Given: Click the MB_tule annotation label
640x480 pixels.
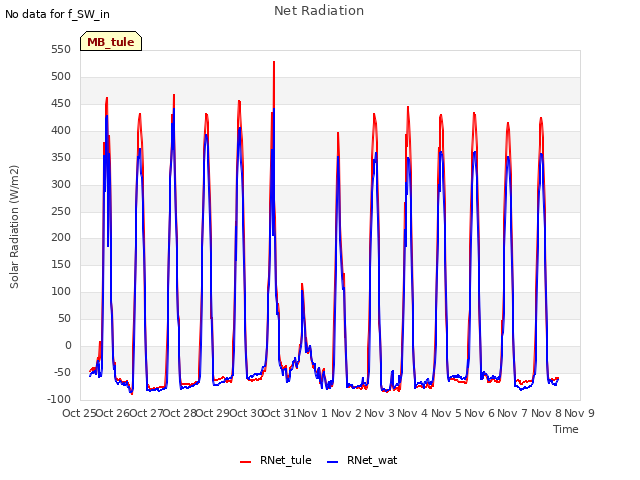Looking at the screenshot, I should (111, 42).
